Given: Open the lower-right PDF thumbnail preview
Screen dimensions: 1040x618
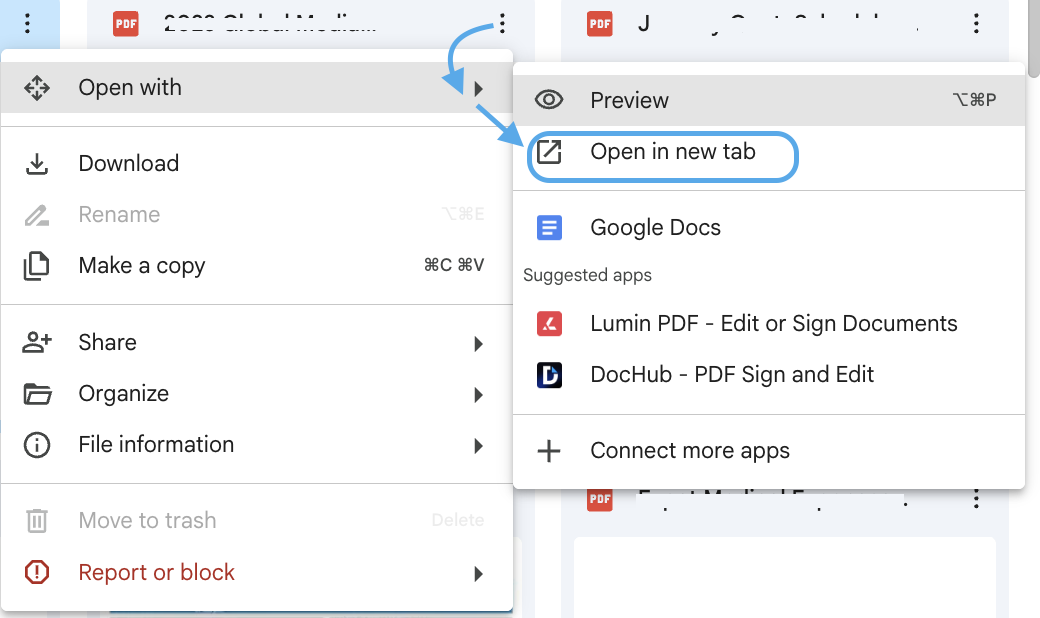Looking at the screenshot, I should coord(785,578).
